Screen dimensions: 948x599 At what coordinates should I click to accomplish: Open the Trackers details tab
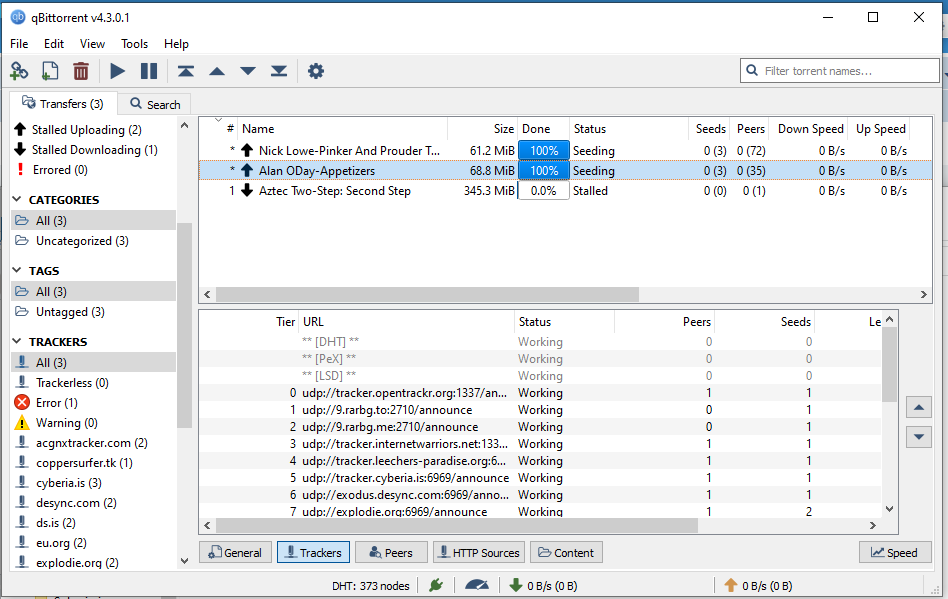313,552
